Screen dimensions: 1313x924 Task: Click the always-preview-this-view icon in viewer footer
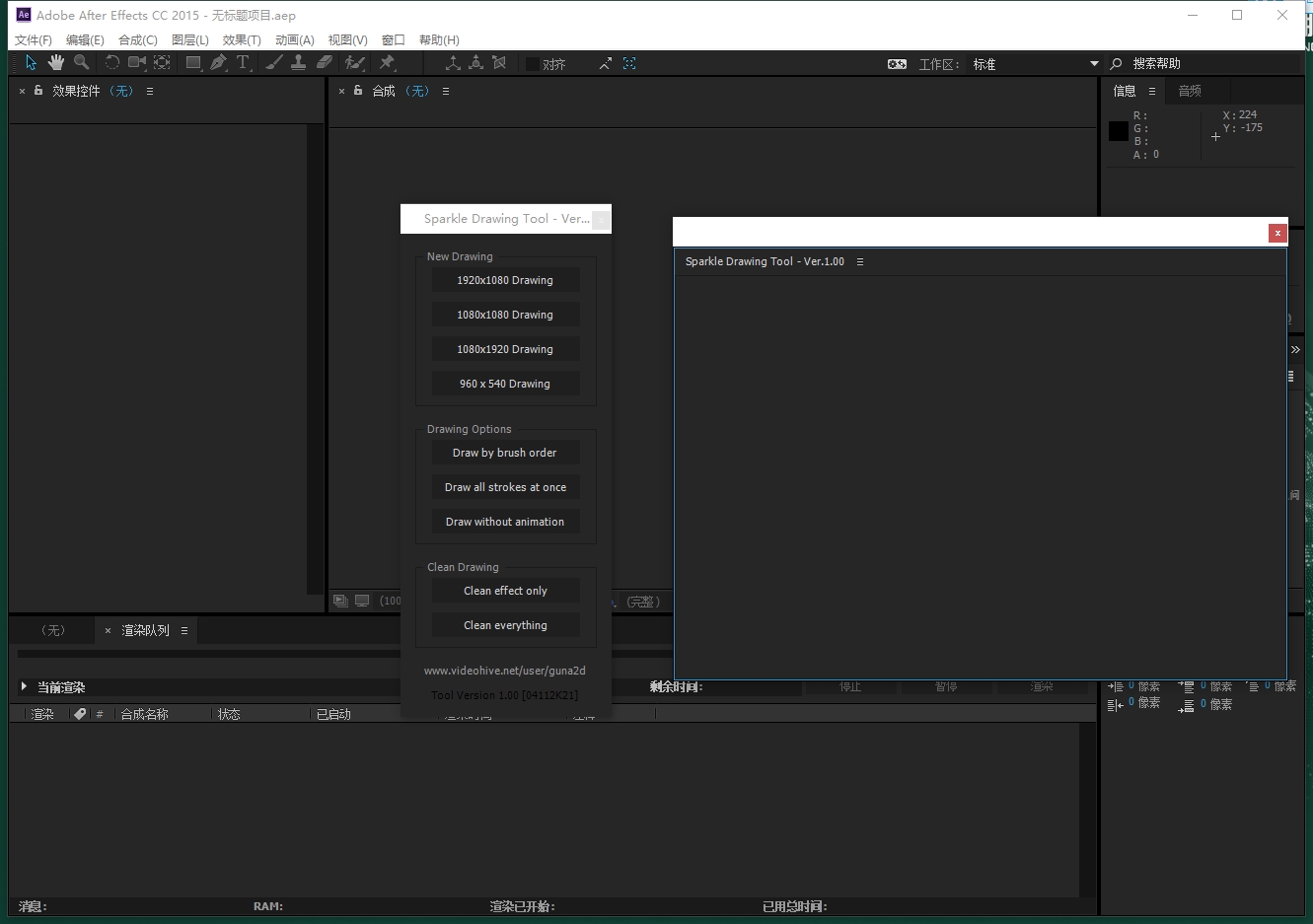coord(340,601)
